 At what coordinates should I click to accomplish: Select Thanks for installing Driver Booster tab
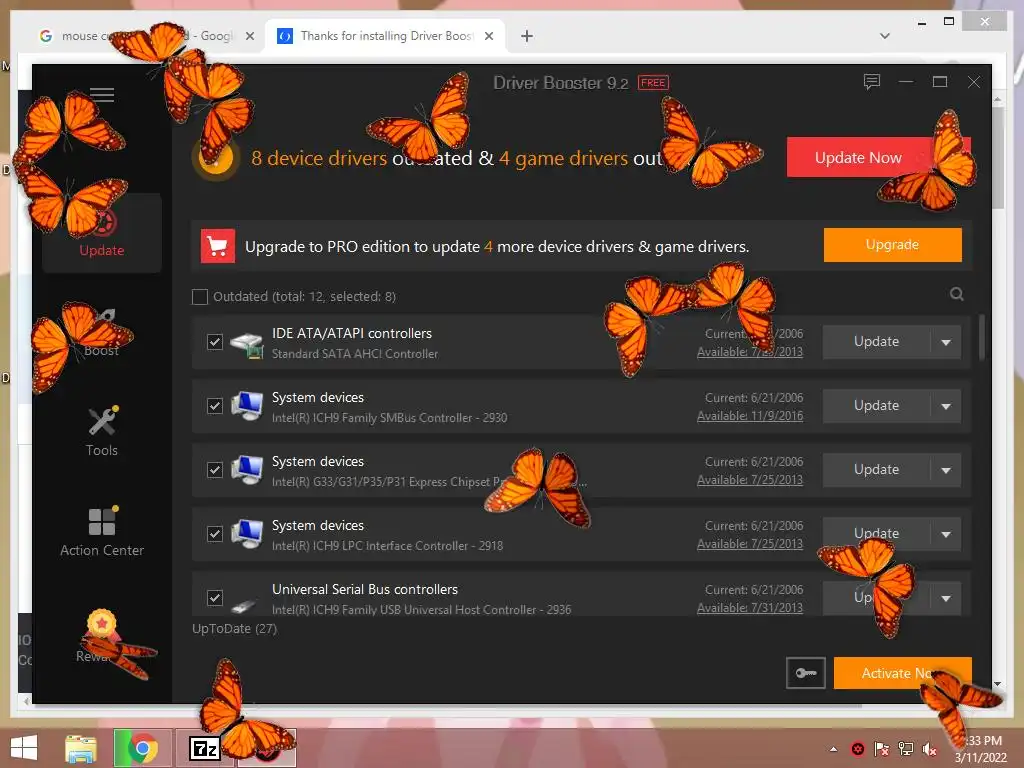pyautogui.click(x=385, y=36)
